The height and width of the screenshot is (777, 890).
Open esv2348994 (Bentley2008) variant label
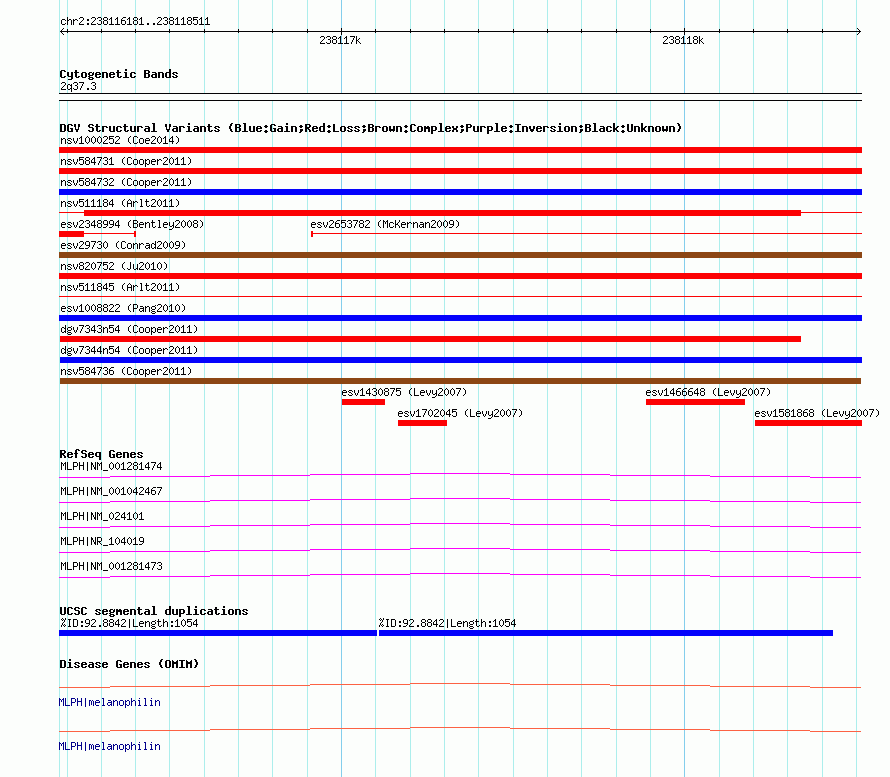coord(132,224)
